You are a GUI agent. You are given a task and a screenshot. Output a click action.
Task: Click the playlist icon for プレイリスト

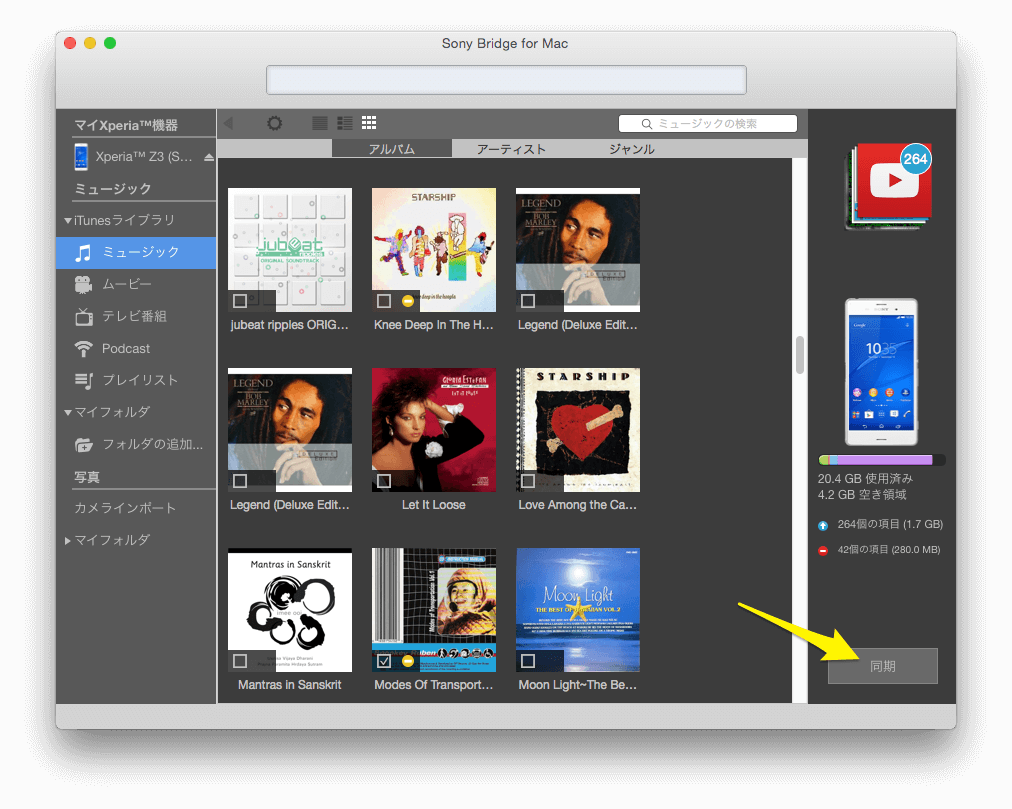[83, 380]
